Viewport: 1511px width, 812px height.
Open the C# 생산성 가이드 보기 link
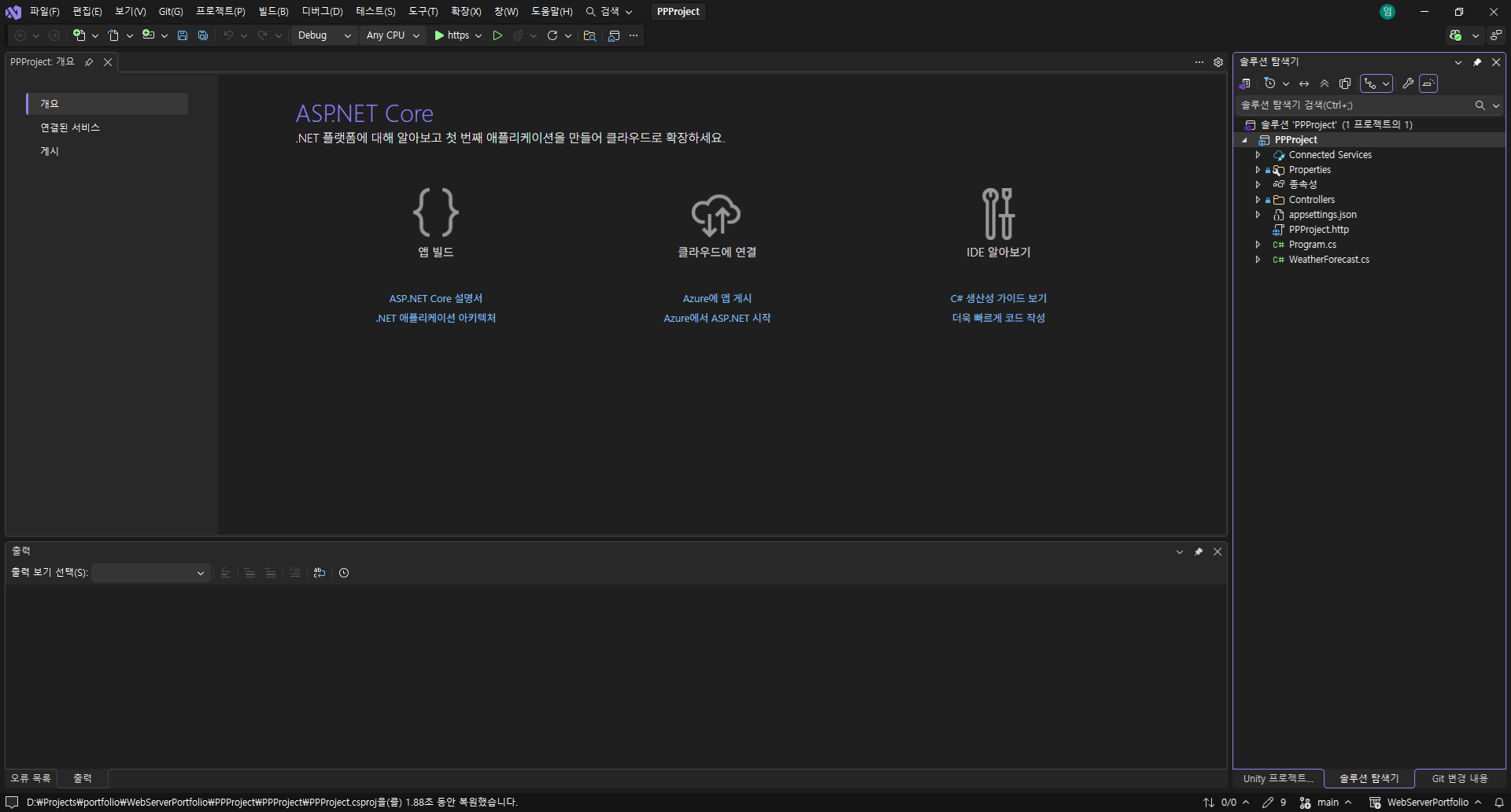[998, 299]
